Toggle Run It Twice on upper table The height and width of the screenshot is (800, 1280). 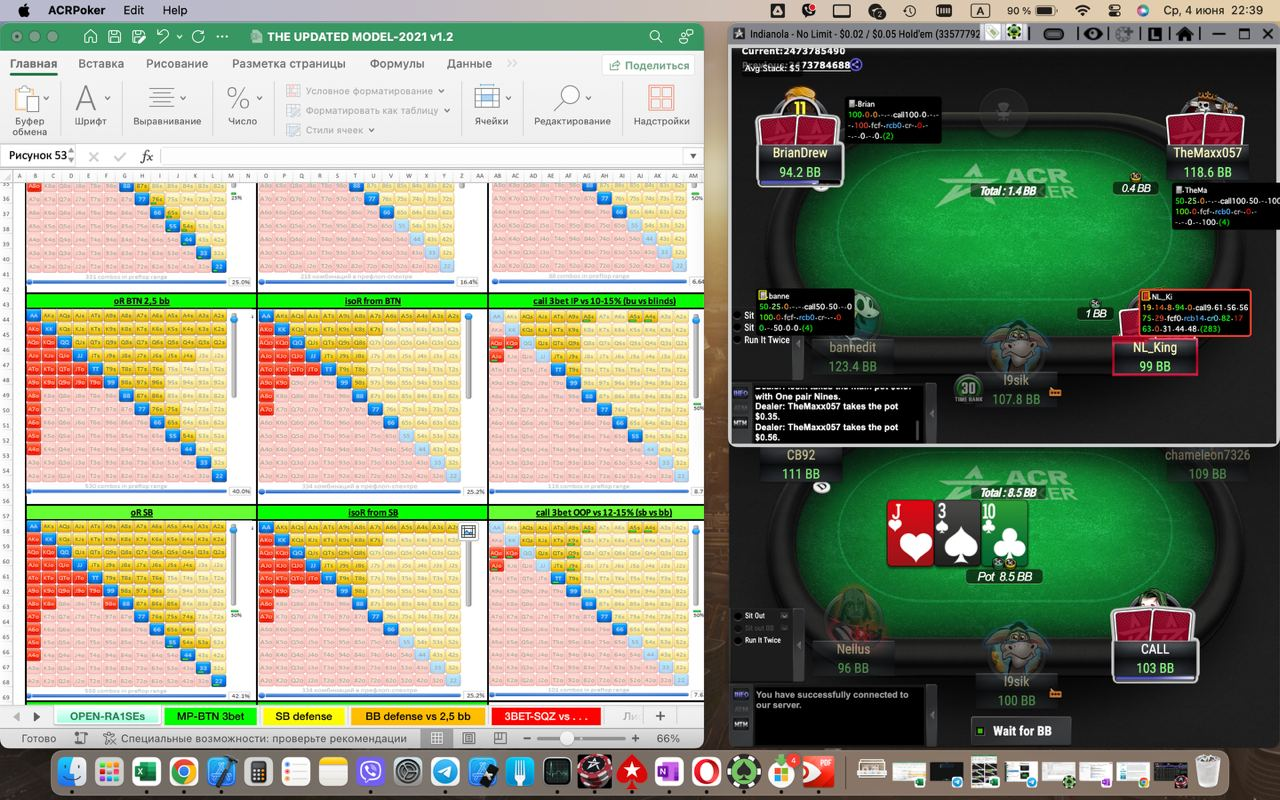click(x=737, y=340)
